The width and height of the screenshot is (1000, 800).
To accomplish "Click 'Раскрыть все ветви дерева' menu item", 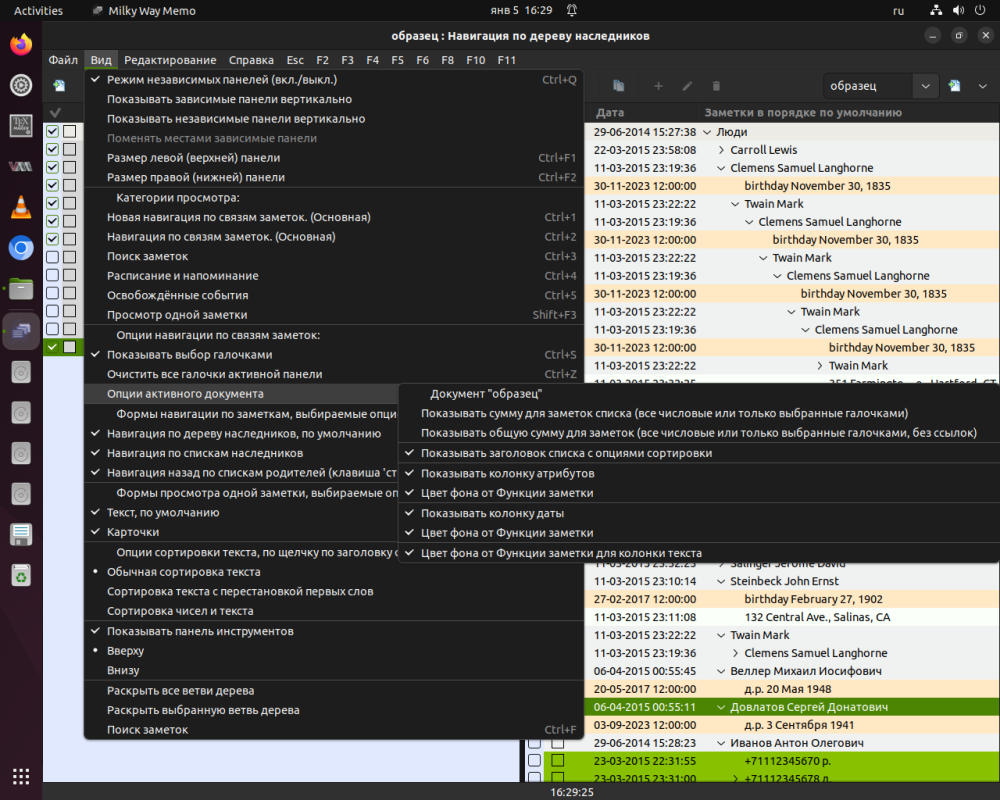I will point(180,691).
